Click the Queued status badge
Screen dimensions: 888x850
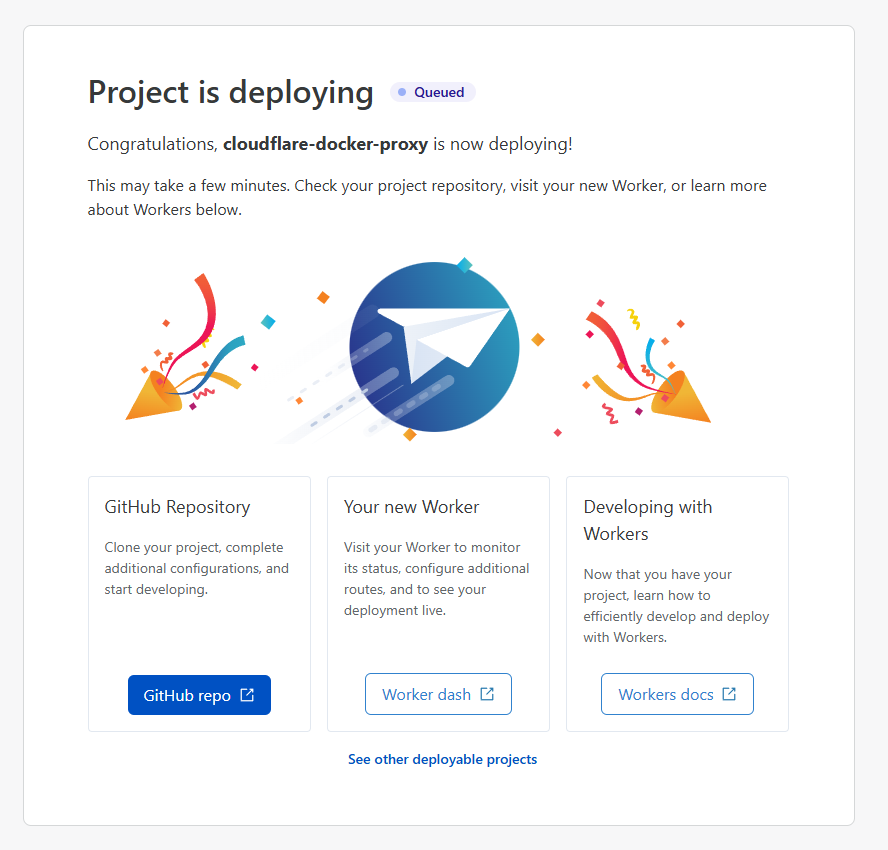point(433,92)
